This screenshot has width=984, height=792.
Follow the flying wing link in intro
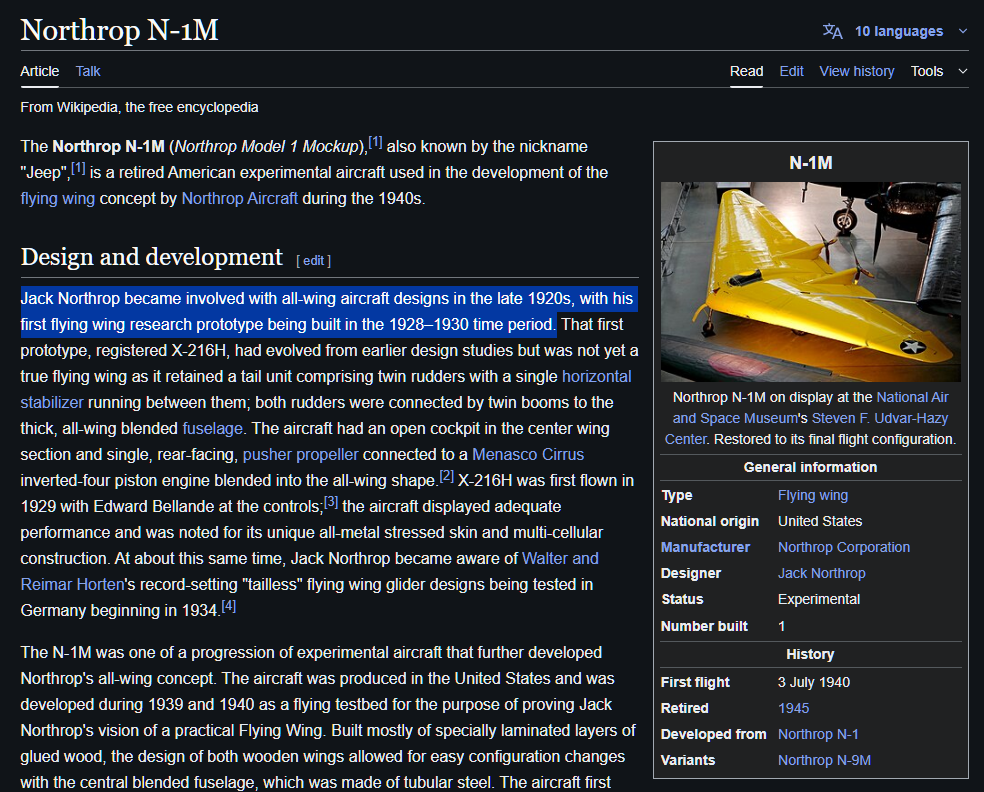coord(58,198)
